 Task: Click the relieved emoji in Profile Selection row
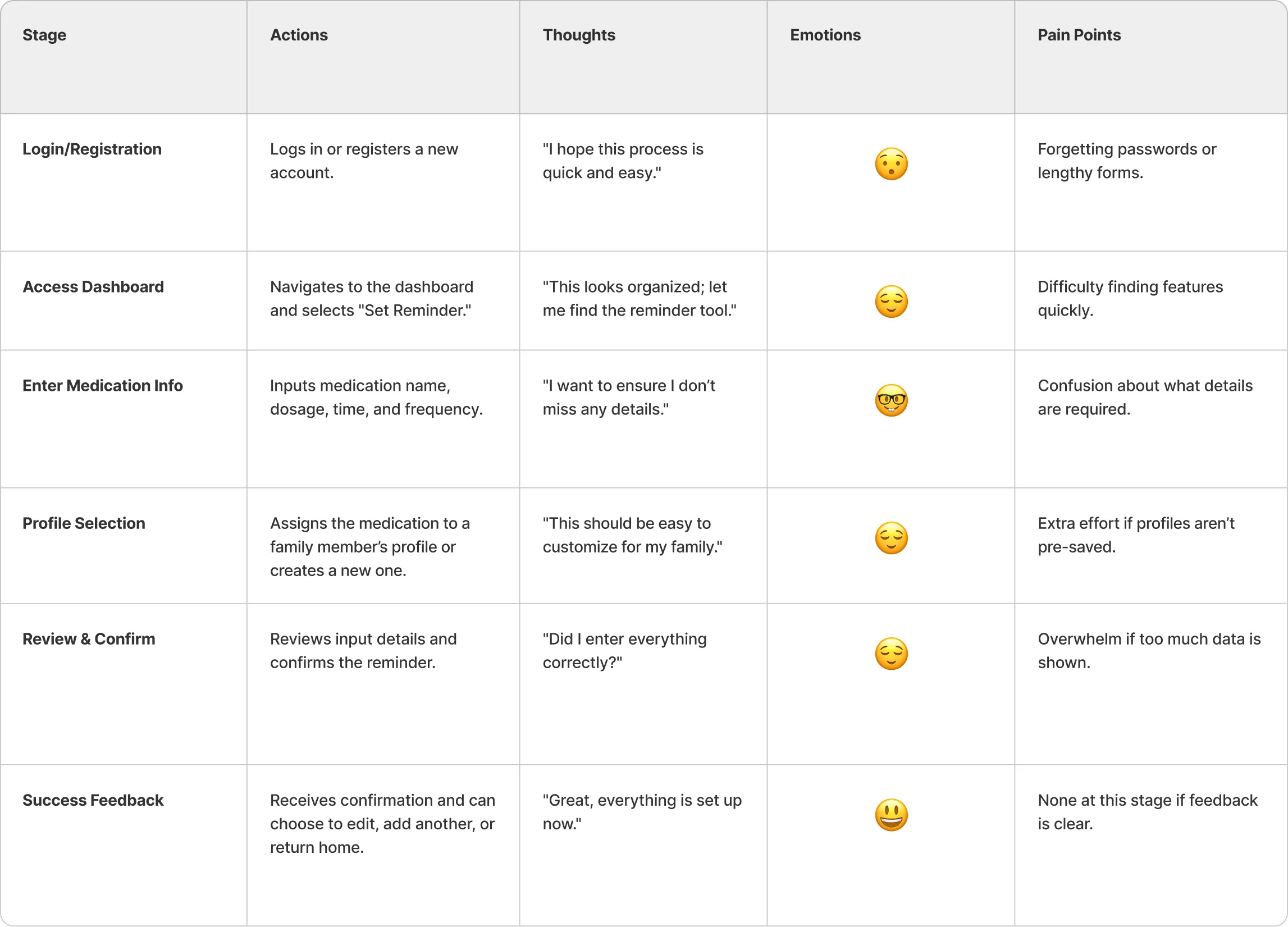pyautogui.click(x=891, y=538)
